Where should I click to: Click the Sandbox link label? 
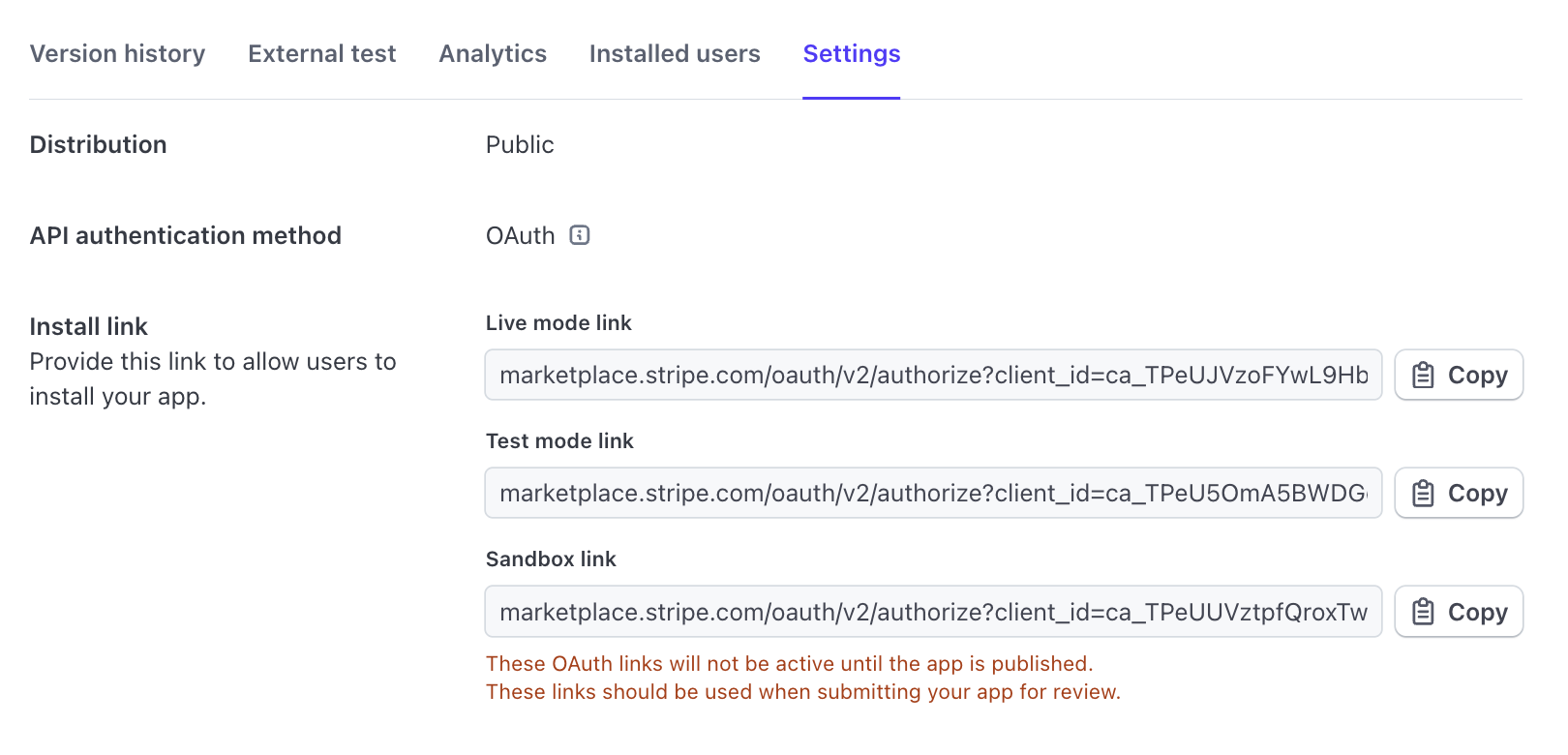[551, 559]
